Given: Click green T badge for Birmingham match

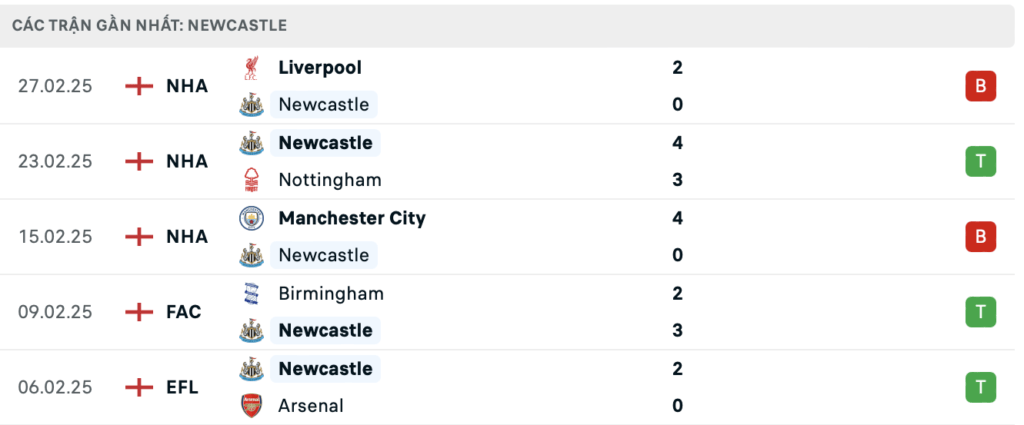Looking at the screenshot, I should click(980, 312).
